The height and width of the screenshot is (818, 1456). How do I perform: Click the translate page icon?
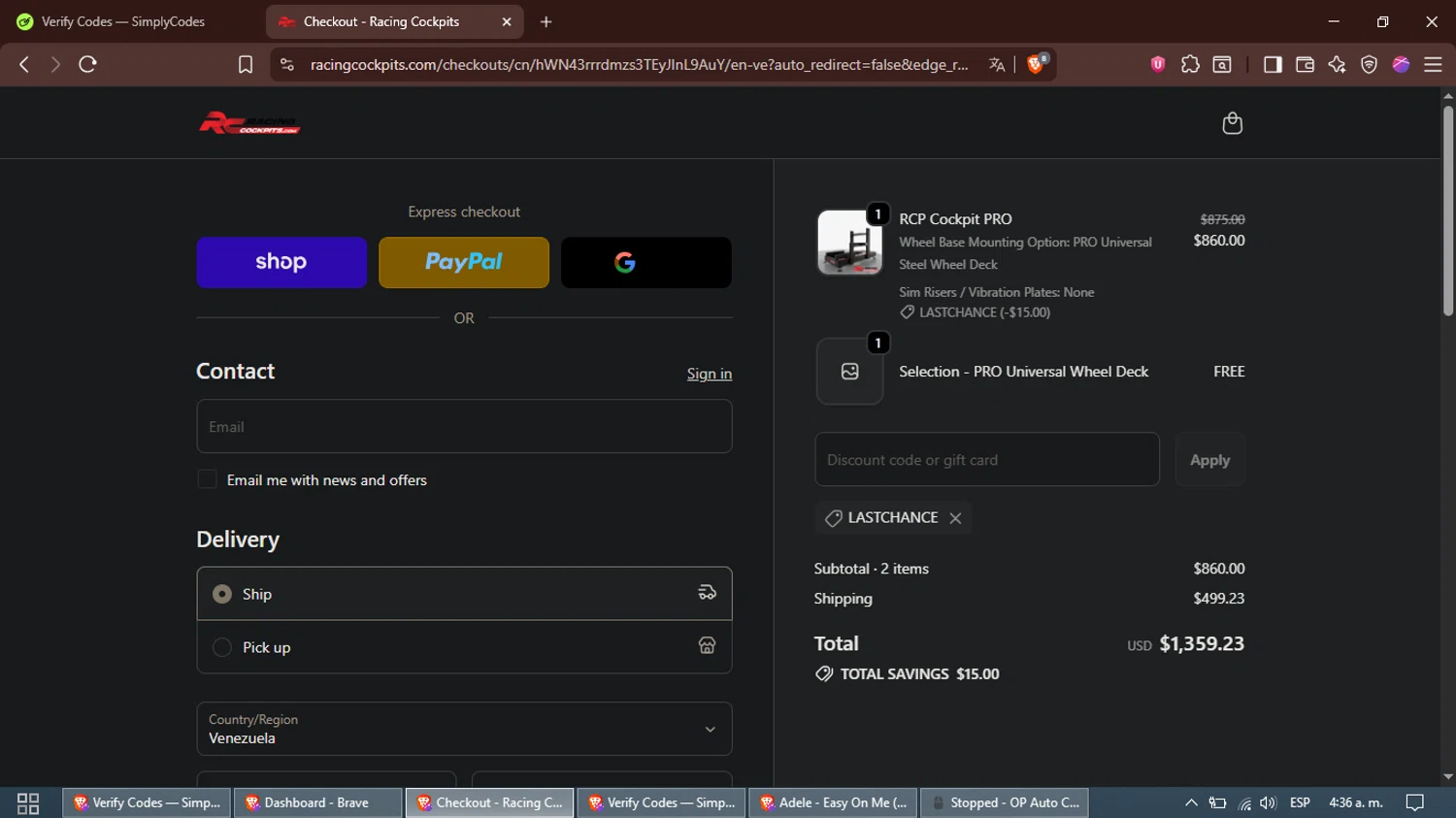tap(996, 64)
